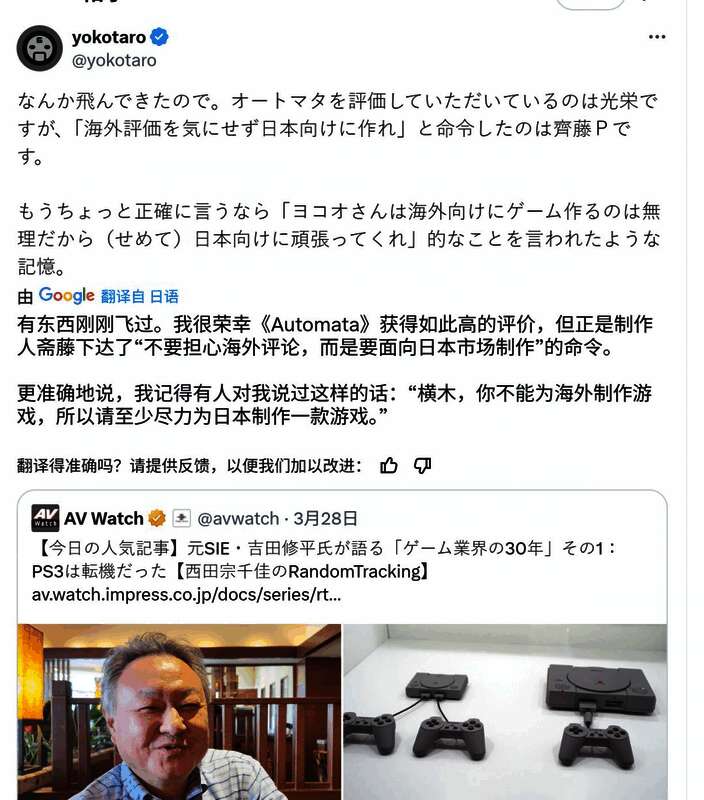
Task: Click the Google logo in translation line
Action: (67, 295)
